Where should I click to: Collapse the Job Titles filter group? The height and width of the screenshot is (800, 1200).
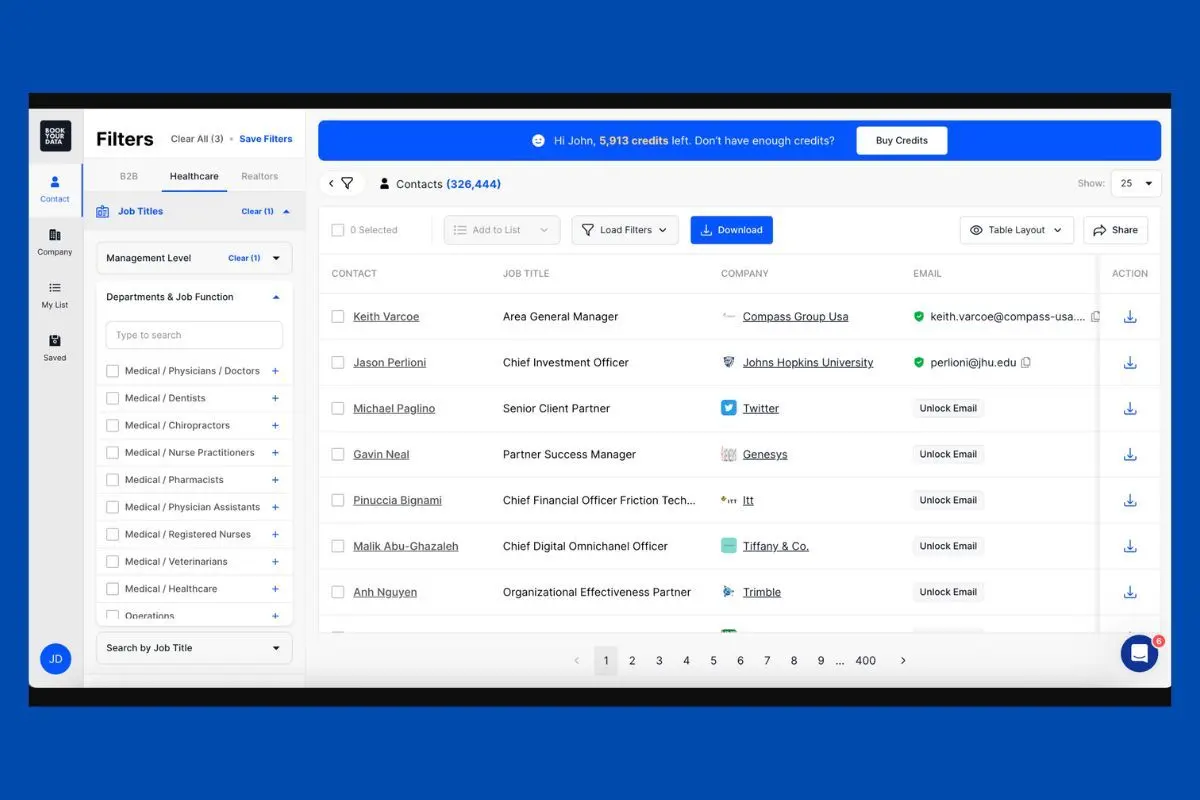point(286,212)
